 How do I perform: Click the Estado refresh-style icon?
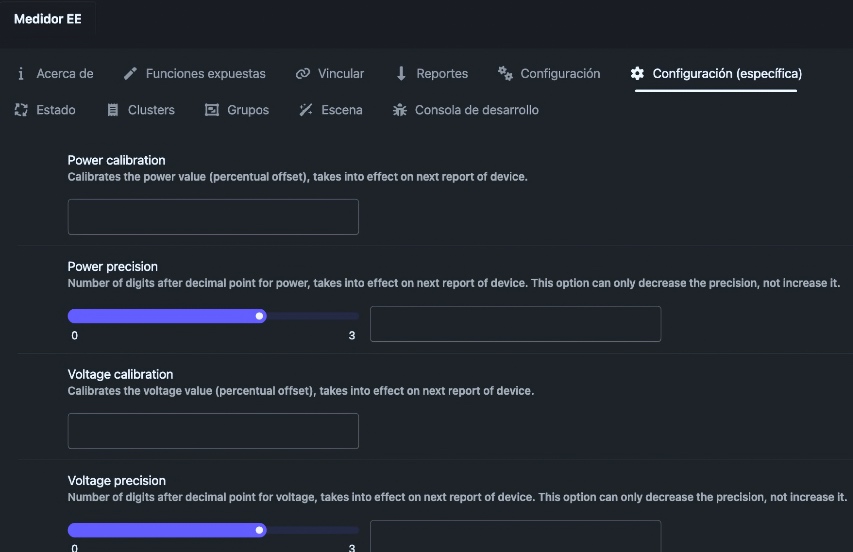tap(21, 110)
